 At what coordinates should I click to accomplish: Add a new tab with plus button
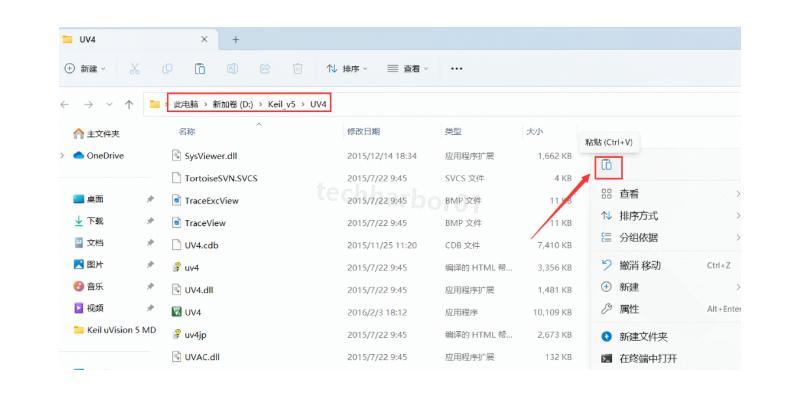click(x=235, y=39)
